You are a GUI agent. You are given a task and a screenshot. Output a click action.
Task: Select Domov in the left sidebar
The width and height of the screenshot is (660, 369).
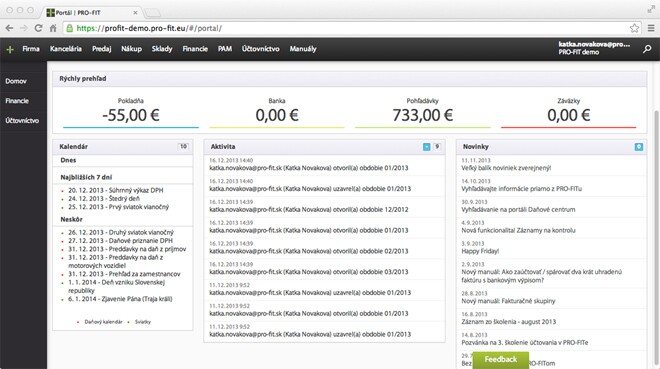(16, 81)
